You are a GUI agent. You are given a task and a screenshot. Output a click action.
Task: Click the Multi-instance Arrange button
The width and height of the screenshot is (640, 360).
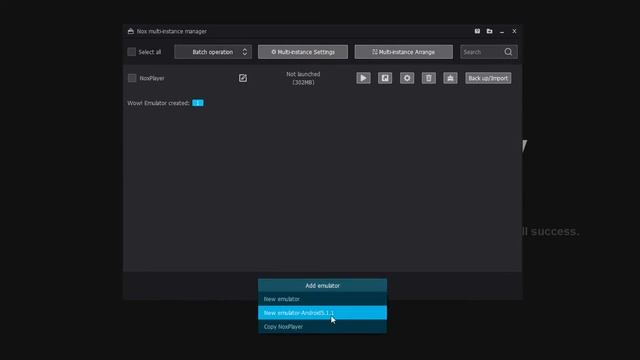point(404,52)
